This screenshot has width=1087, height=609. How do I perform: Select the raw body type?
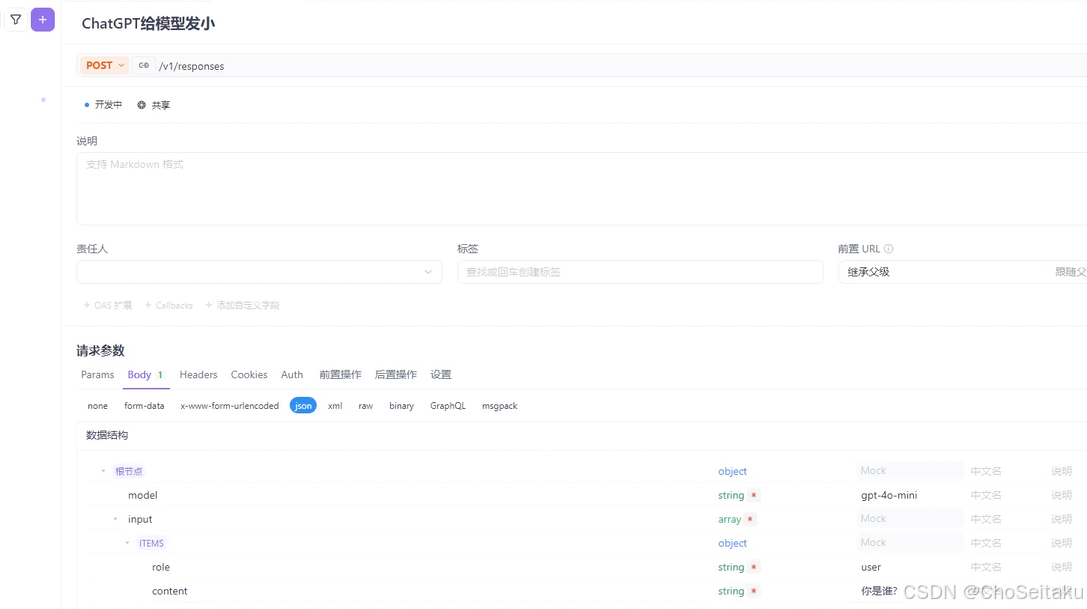coord(365,406)
